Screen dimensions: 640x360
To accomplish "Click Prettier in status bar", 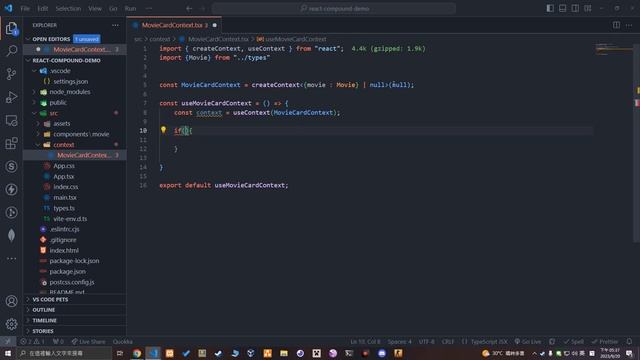I will [604, 341].
